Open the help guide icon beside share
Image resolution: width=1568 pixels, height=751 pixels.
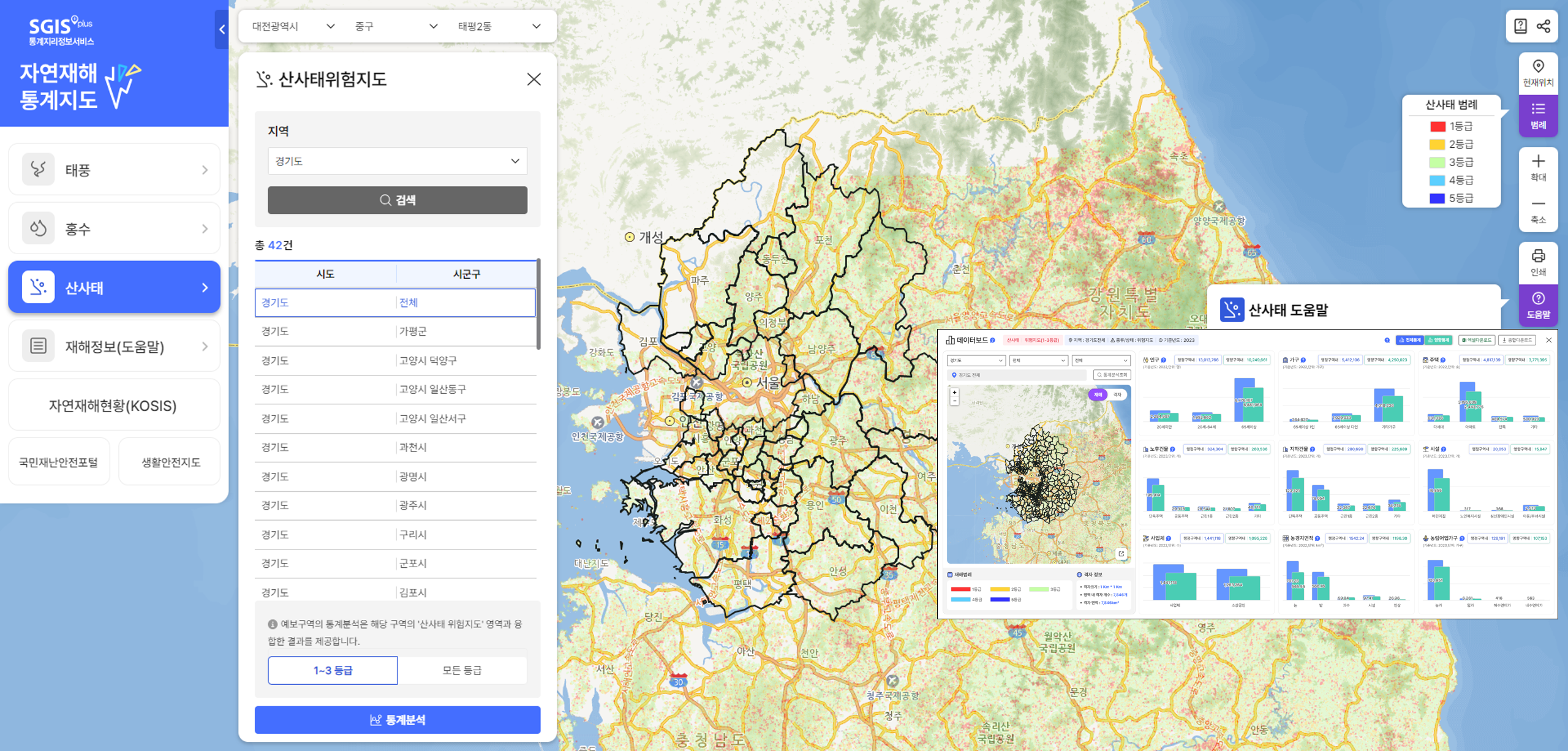pyautogui.click(x=1520, y=26)
